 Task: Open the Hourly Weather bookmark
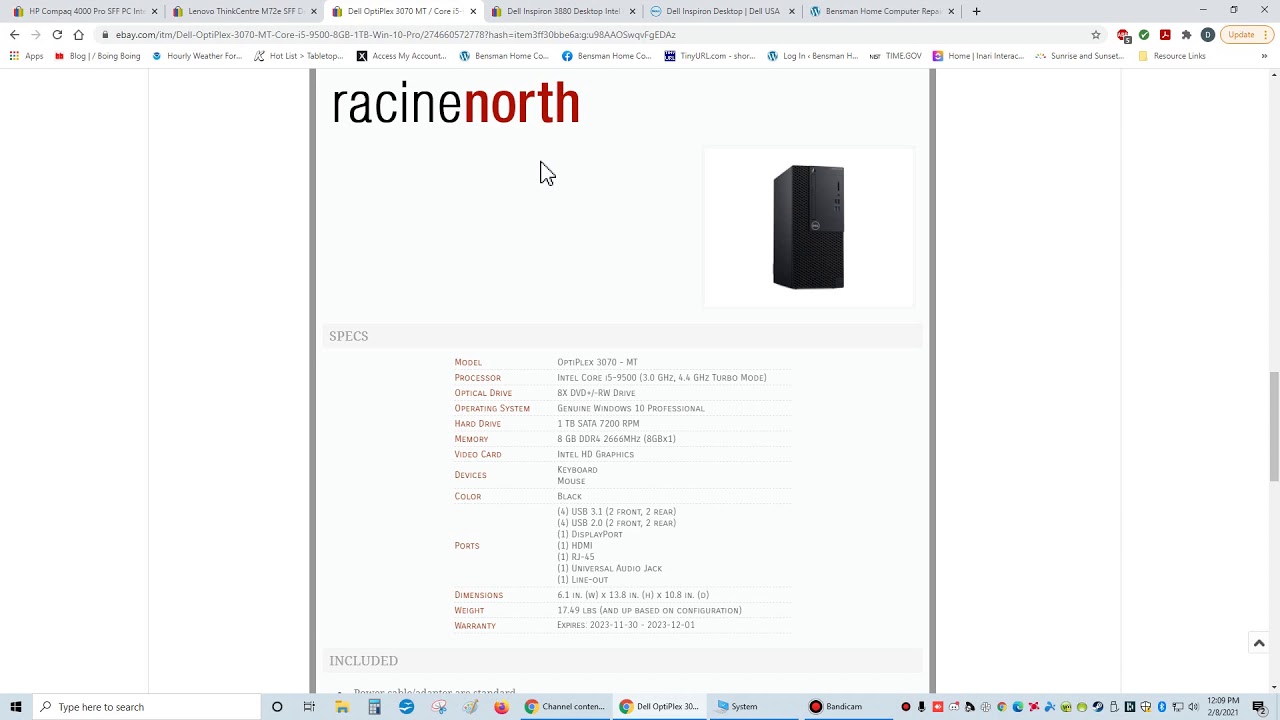pyautogui.click(x=197, y=56)
